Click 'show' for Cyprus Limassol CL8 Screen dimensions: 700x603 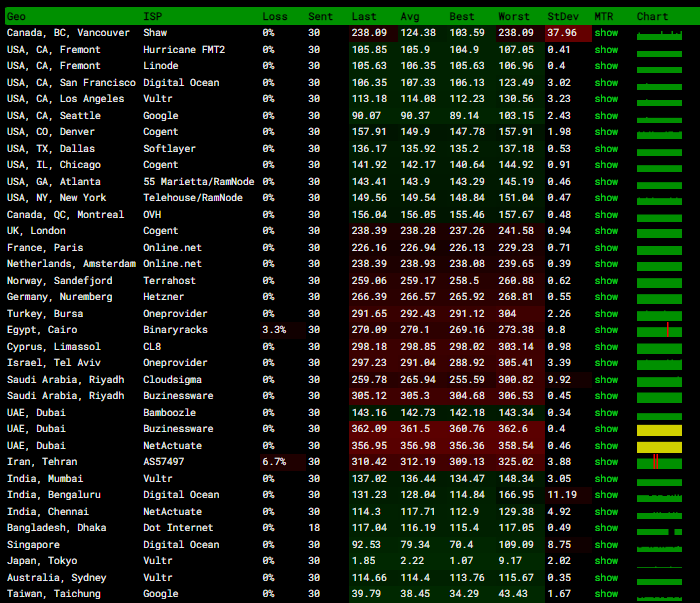(606, 347)
